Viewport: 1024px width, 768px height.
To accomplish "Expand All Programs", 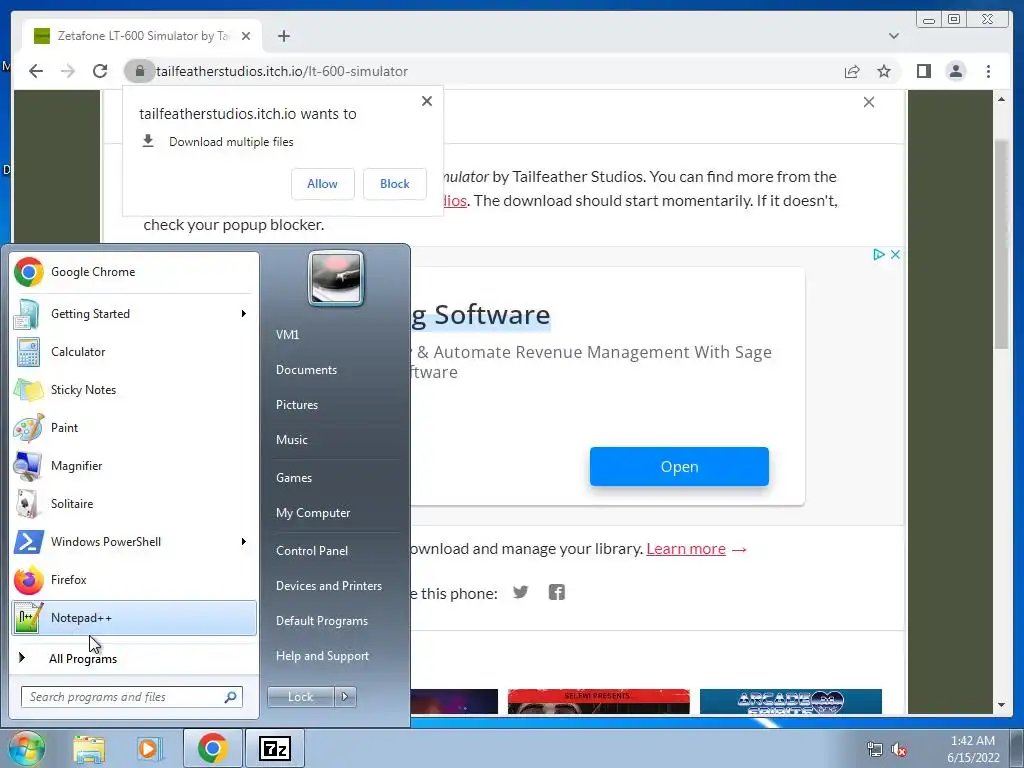I will pyautogui.click(x=134, y=658).
